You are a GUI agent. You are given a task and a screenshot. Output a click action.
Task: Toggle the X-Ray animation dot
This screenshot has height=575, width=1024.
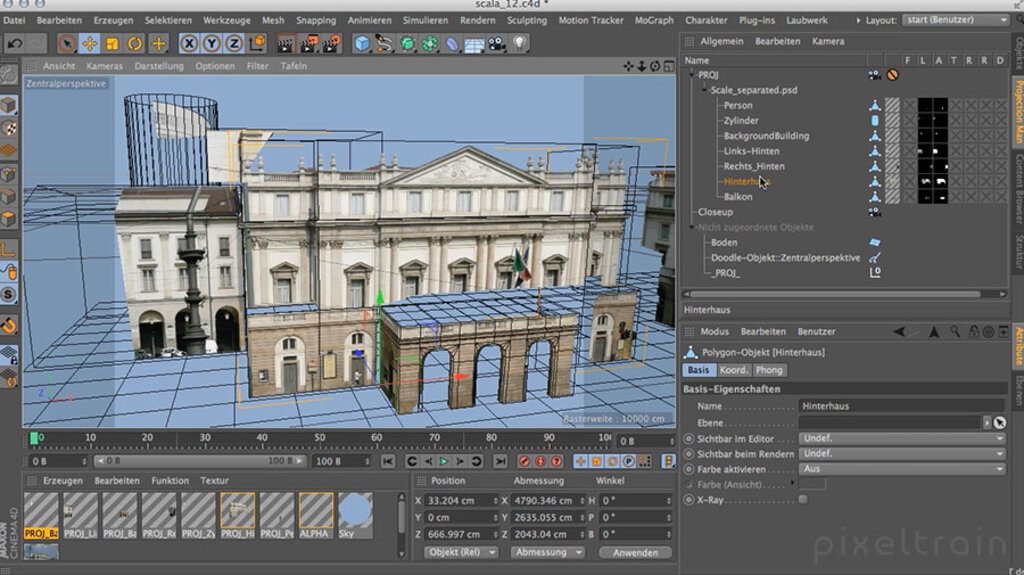click(x=688, y=500)
